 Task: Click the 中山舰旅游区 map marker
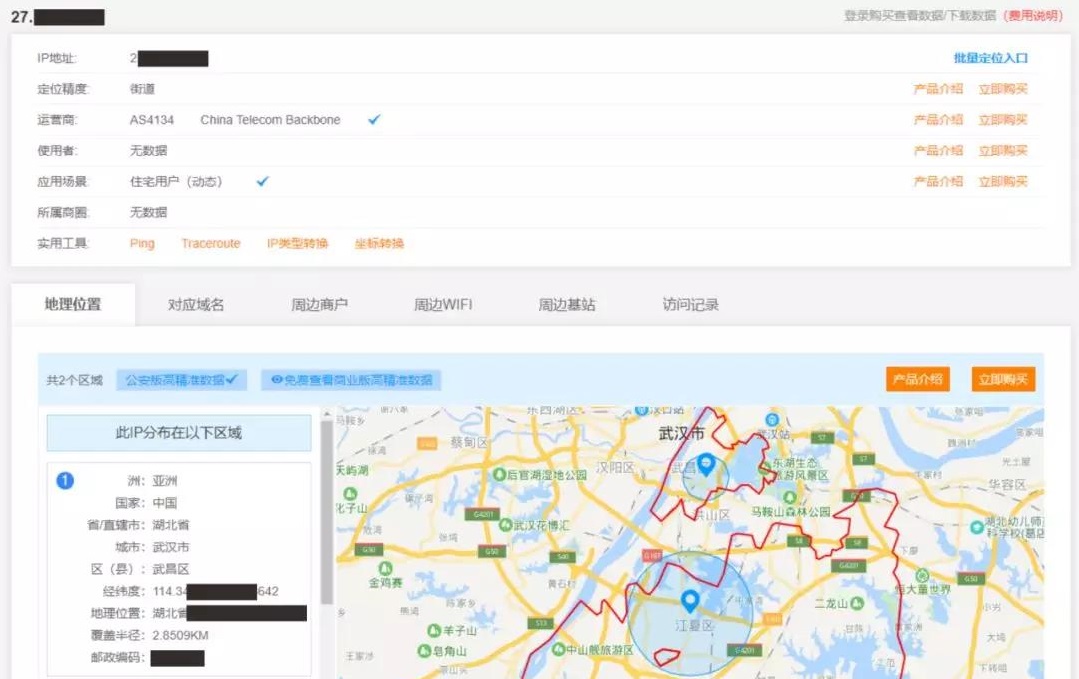click(558, 649)
